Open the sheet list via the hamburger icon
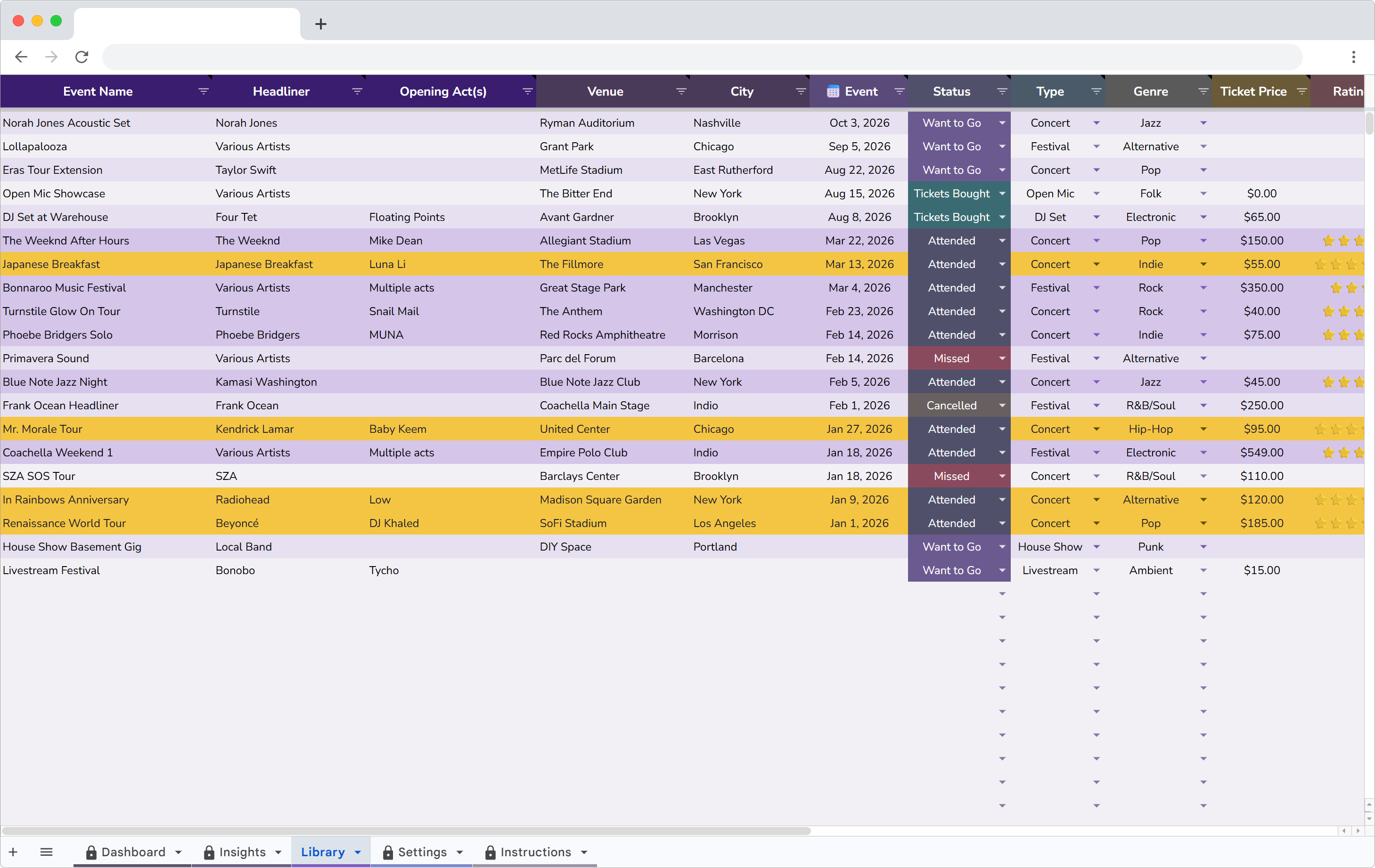Screen dimensions: 1375x868 (x=46, y=852)
